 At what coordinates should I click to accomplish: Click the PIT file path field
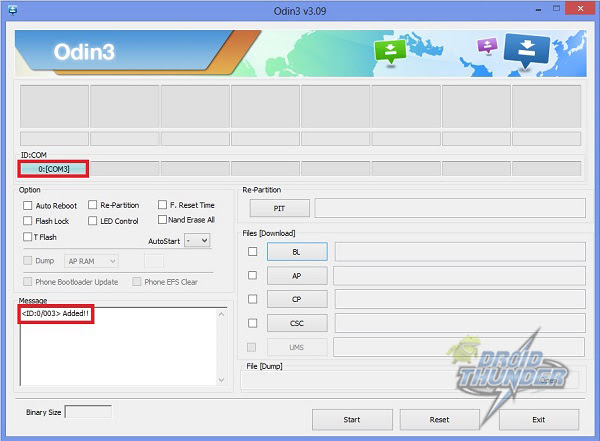[x=450, y=208]
